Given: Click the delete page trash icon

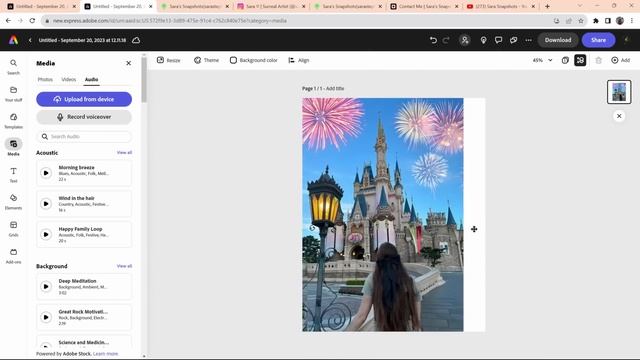Looking at the screenshot, I should click(x=598, y=60).
